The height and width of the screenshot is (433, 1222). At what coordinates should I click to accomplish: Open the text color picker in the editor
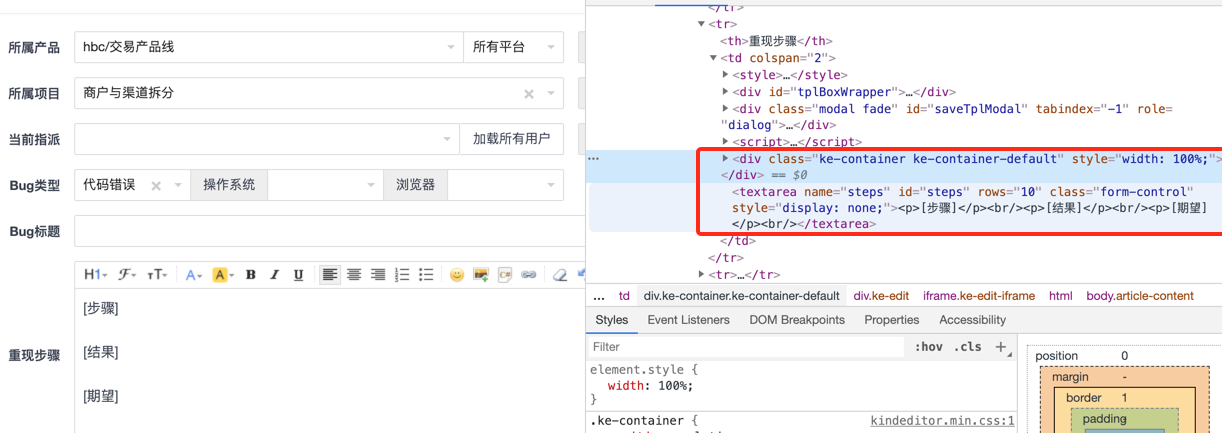[x=193, y=275]
